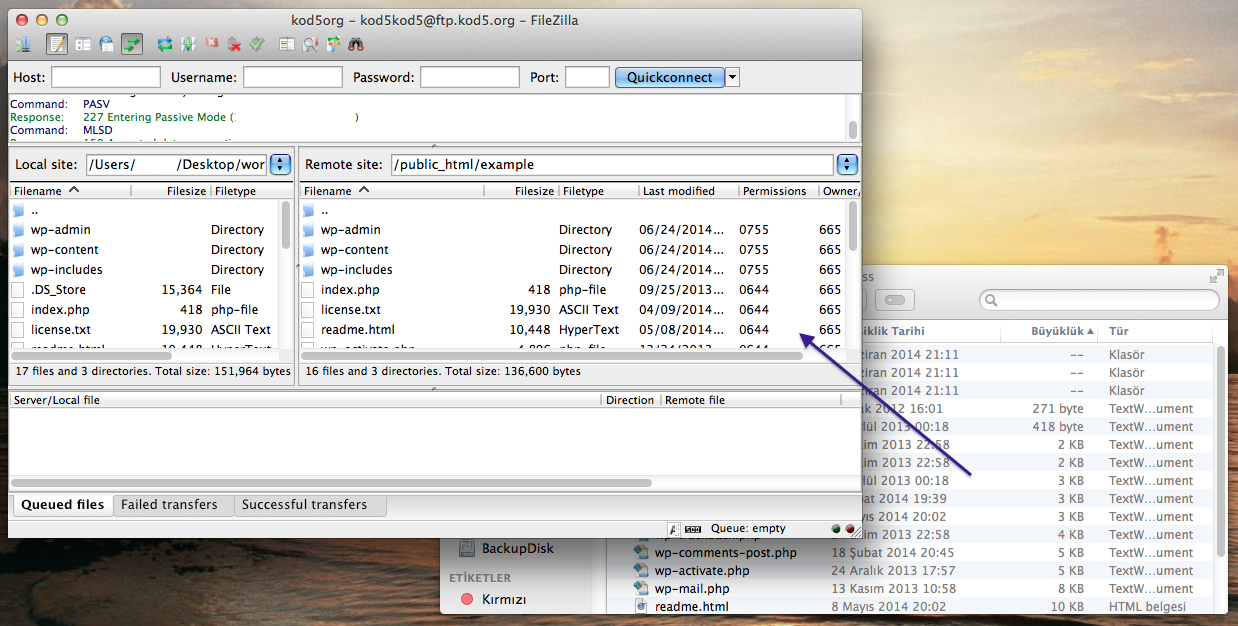Toggle synchronized browsing icon
1238x626 pixels.
[333, 44]
